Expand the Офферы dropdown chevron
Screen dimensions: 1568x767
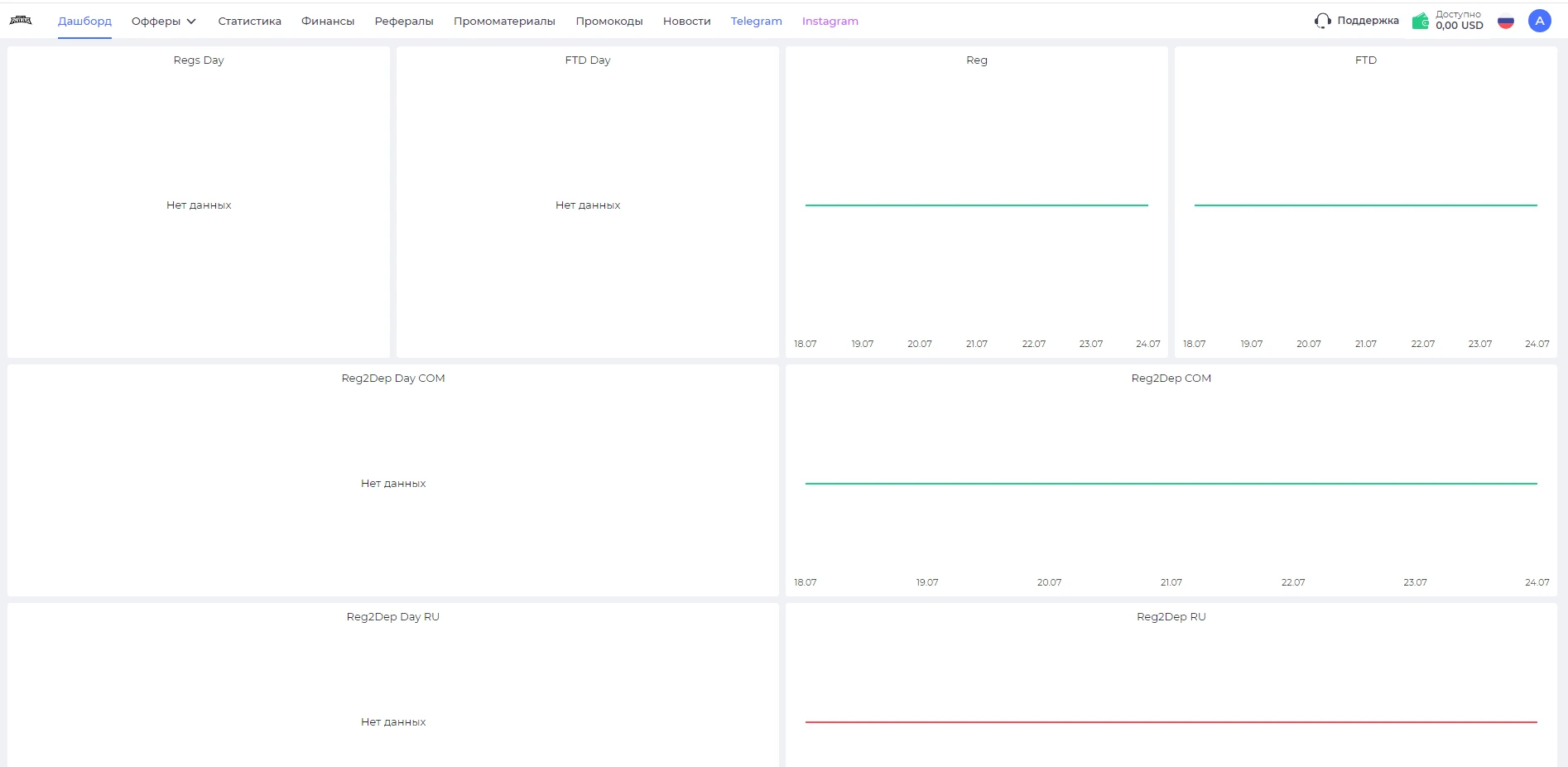click(x=191, y=22)
